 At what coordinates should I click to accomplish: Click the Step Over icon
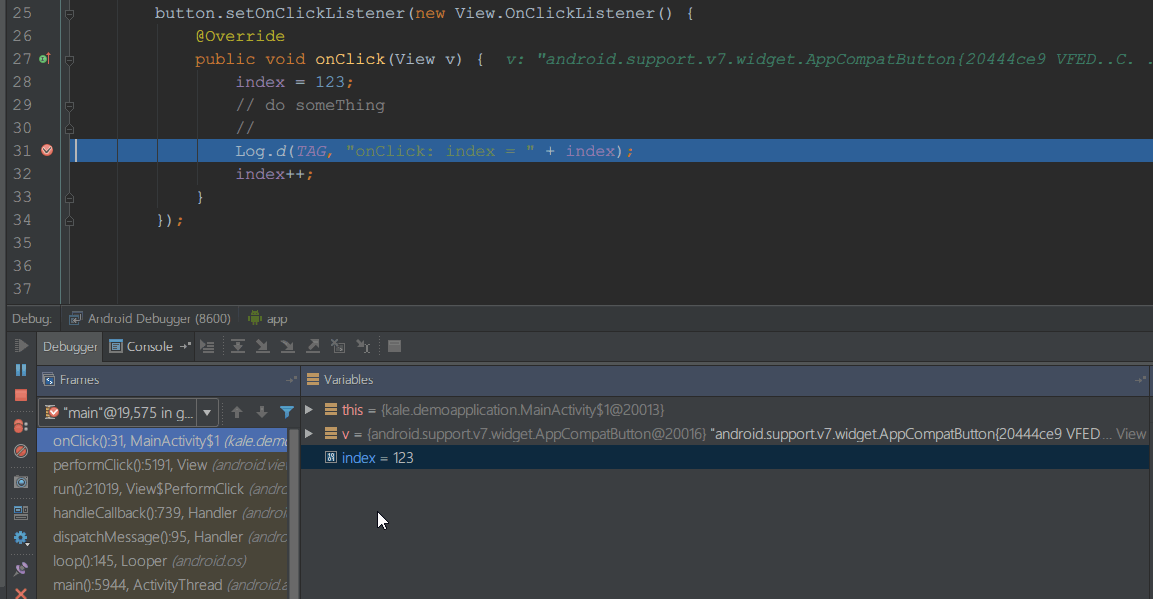pos(238,346)
